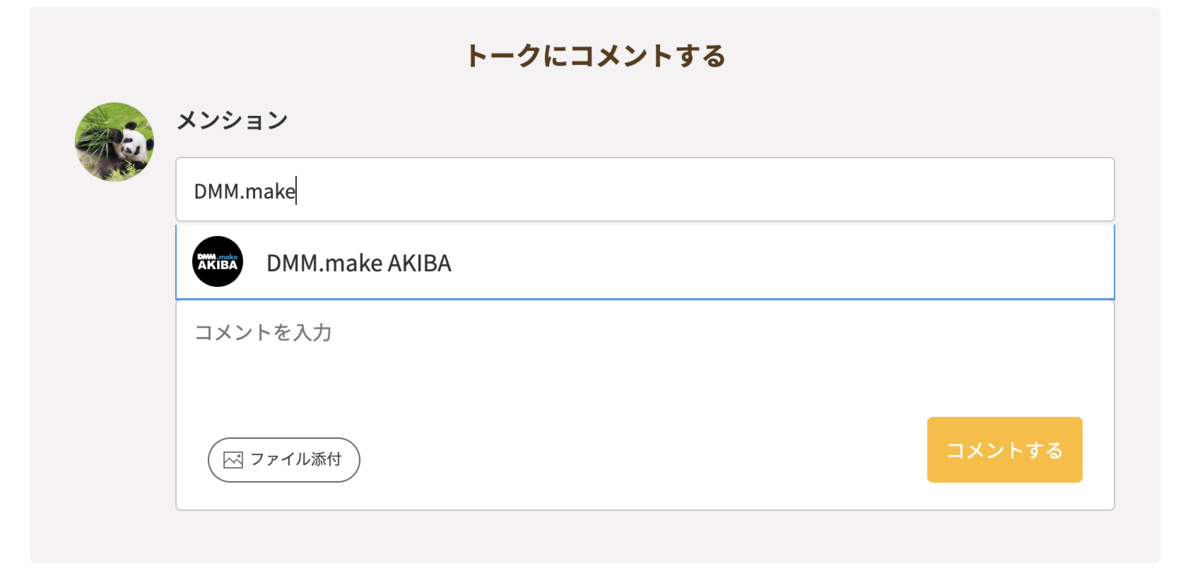Place cursor after typed DMM.make text

point(297,191)
